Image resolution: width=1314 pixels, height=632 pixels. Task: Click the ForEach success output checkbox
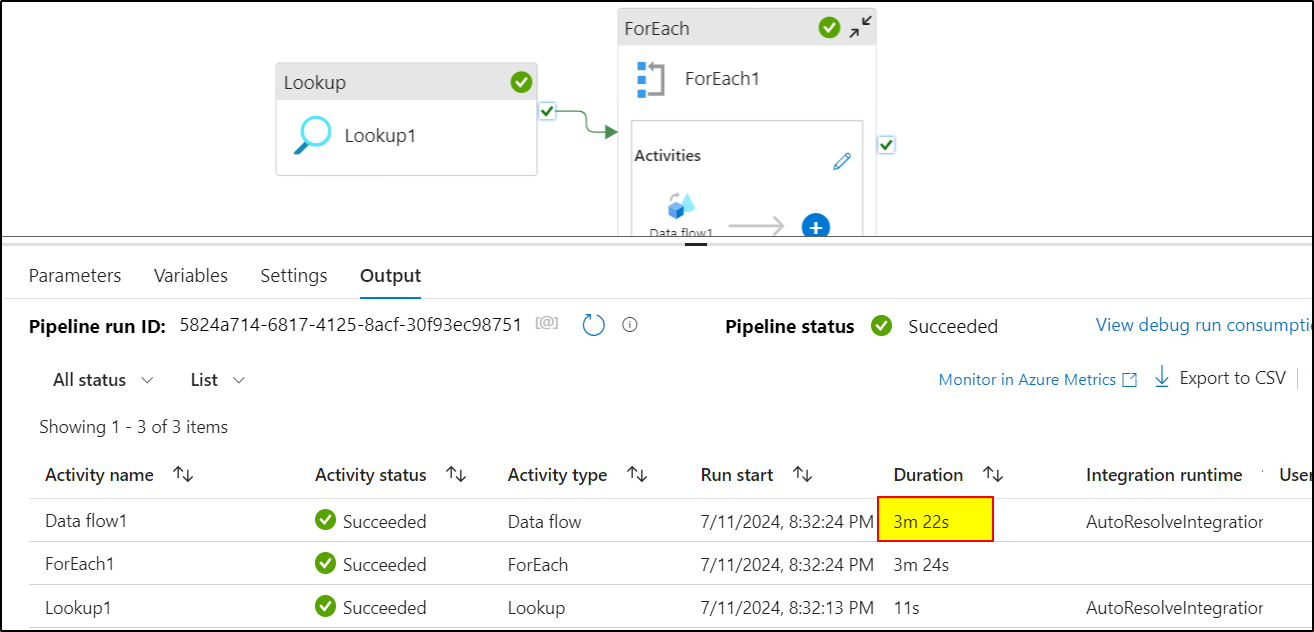tap(886, 145)
